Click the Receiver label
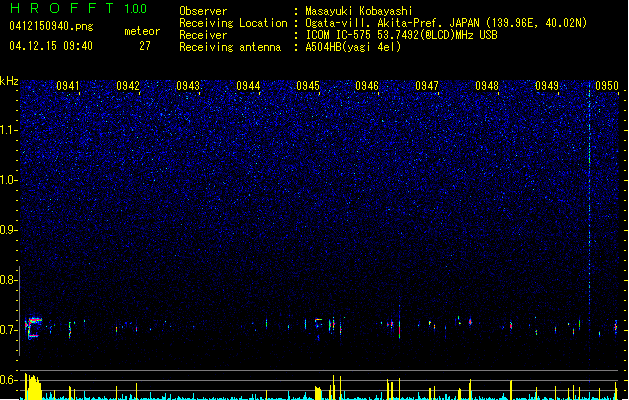 point(203,35)
